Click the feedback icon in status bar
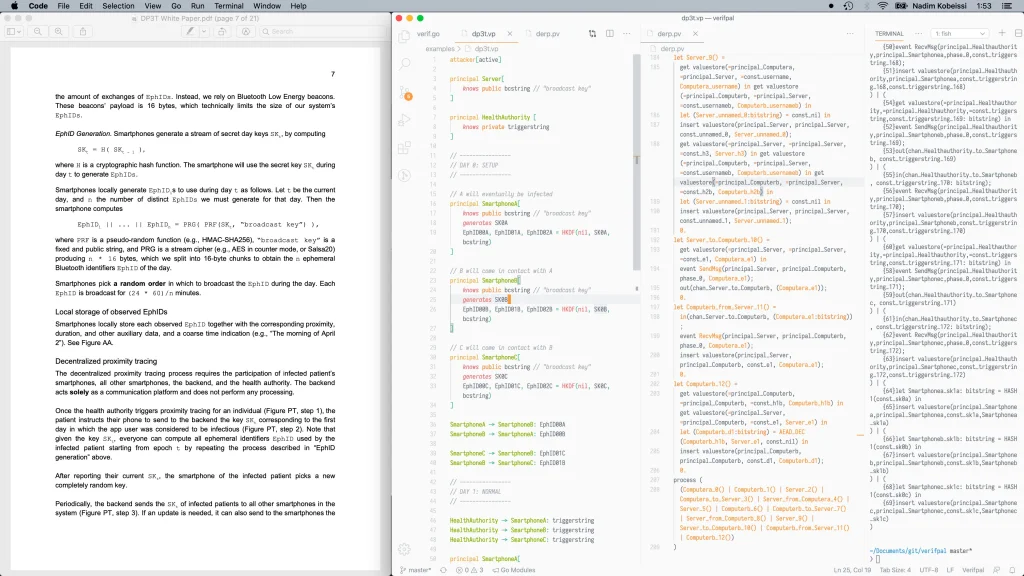 pyautogui.click(x=997, y=570)
